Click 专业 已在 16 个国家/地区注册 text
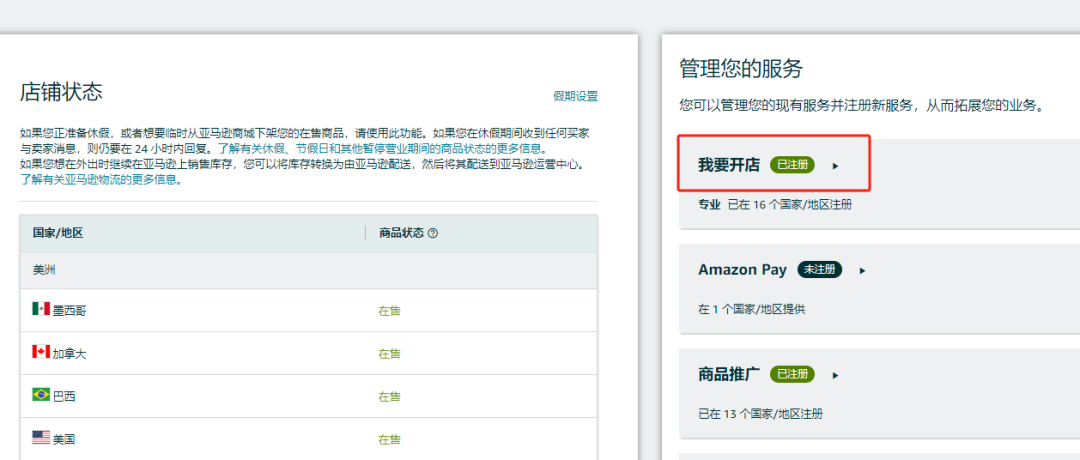The width and height of the screenshot is (1080, 460). pyautogui.click(x=775, y=205)
